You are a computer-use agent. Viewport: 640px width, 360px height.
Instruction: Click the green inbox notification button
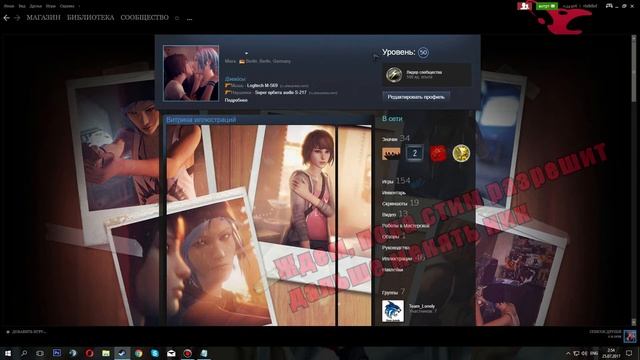tap(547, 6)
